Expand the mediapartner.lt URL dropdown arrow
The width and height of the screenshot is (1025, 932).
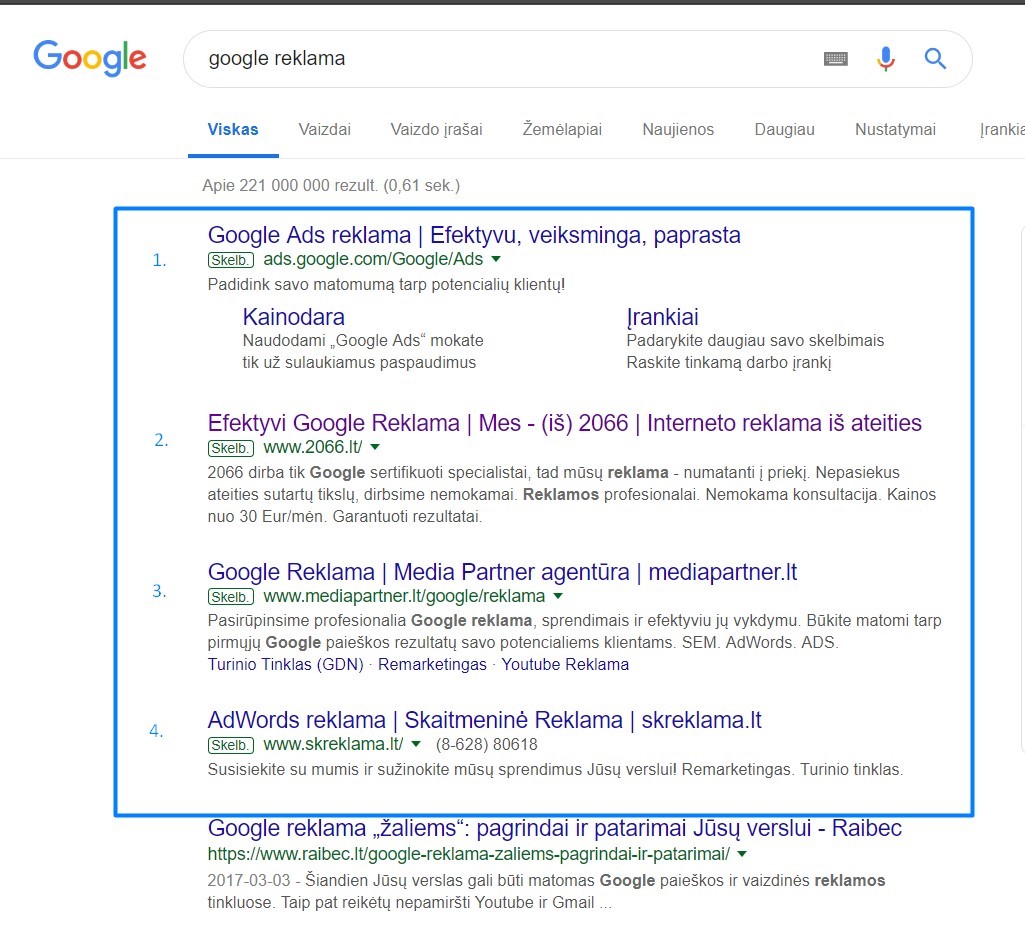click(558, 596)
